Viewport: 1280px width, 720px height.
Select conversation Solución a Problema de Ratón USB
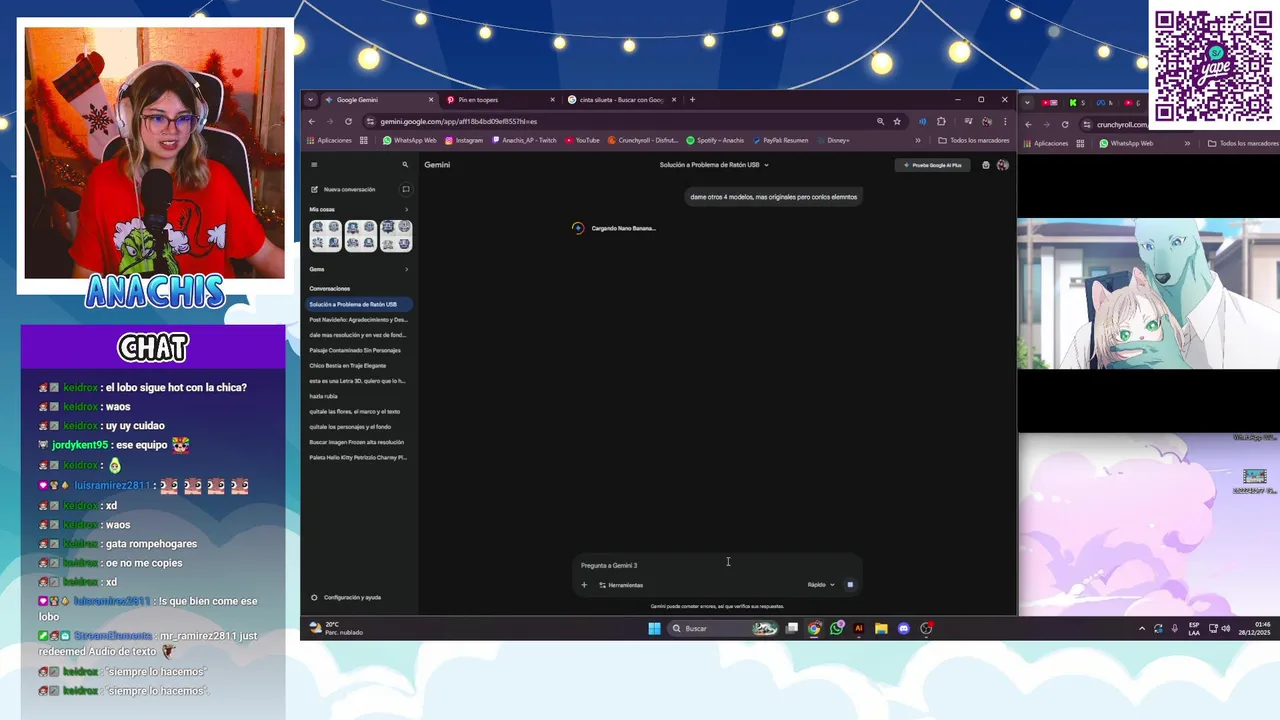point(359,304)
